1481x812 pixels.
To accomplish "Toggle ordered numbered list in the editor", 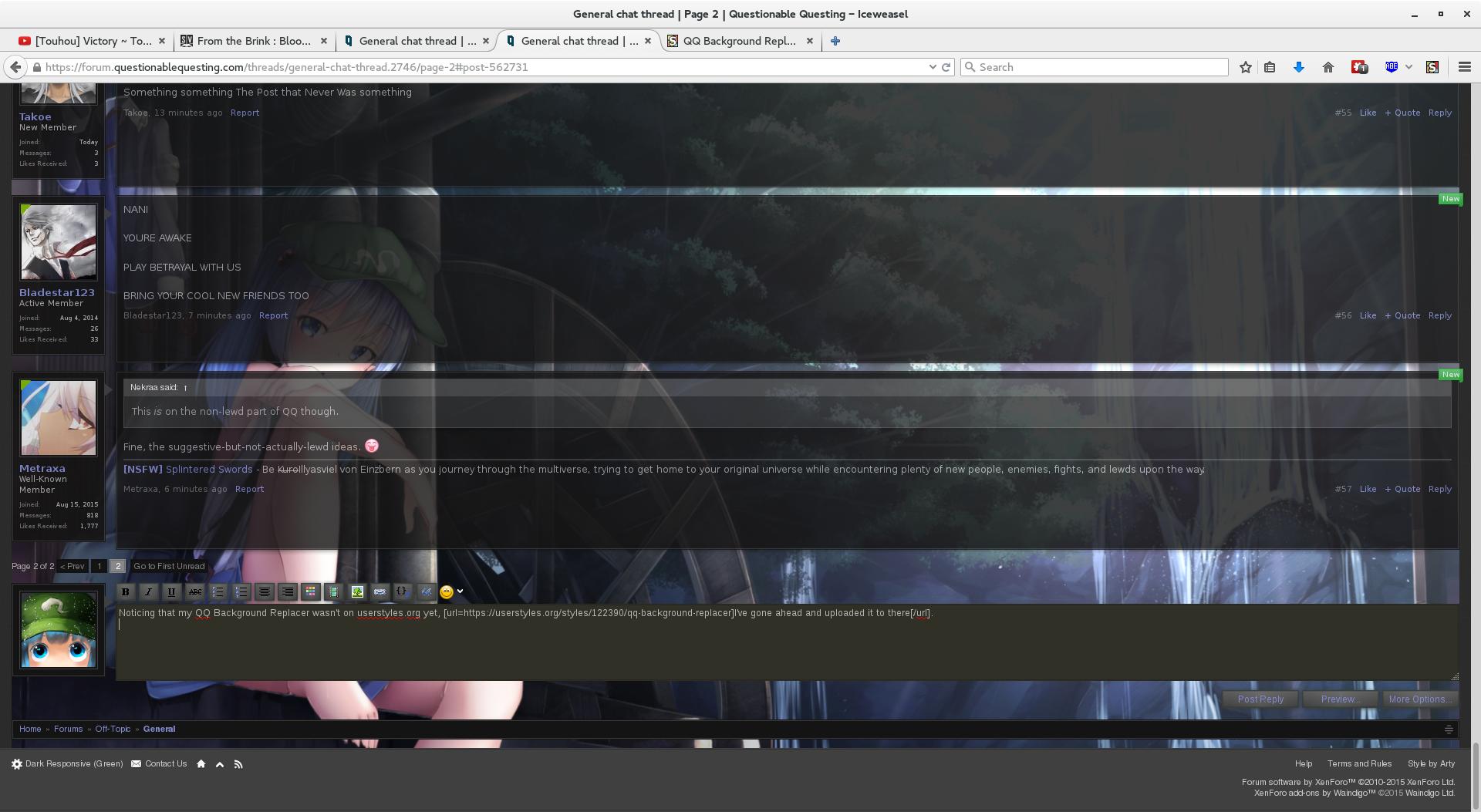I will [x=241, y=591].
